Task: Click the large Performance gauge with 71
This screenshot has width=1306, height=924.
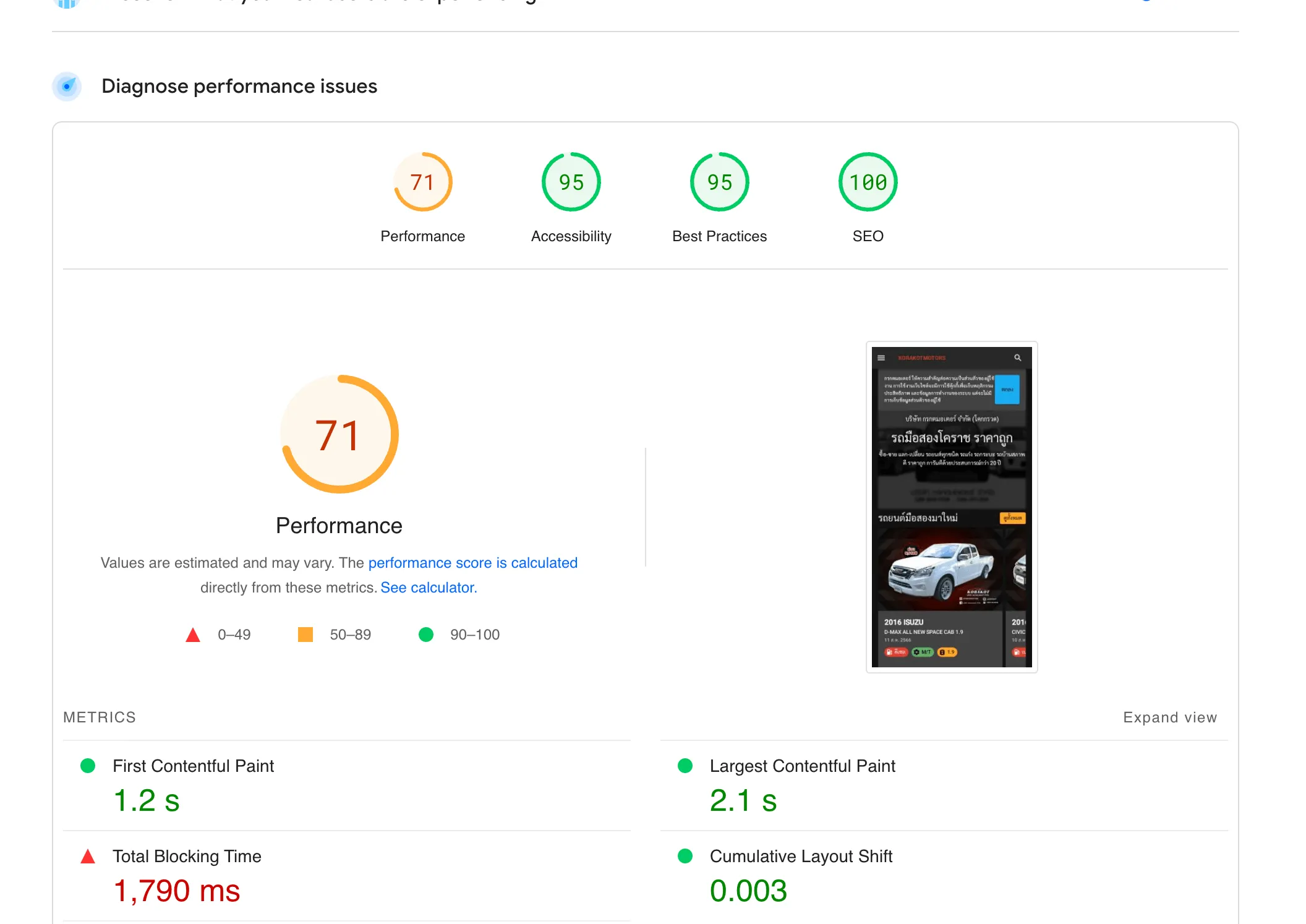Action: coord(339,434)
